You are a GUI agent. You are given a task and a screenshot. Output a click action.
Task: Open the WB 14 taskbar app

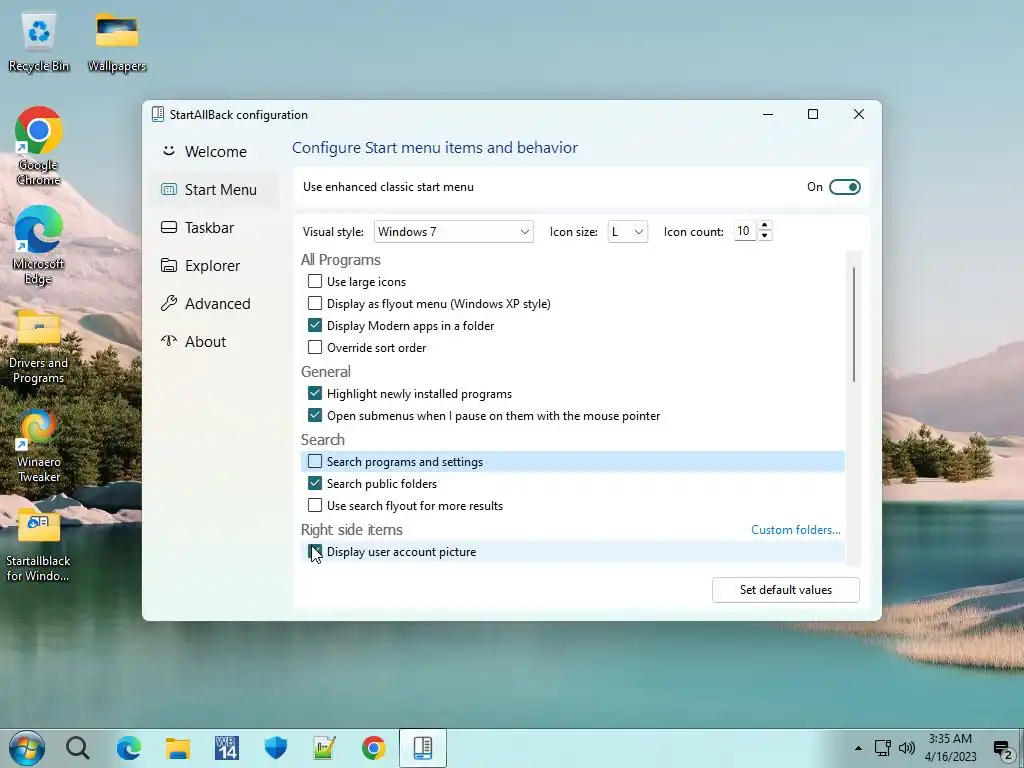click(227, 748)
